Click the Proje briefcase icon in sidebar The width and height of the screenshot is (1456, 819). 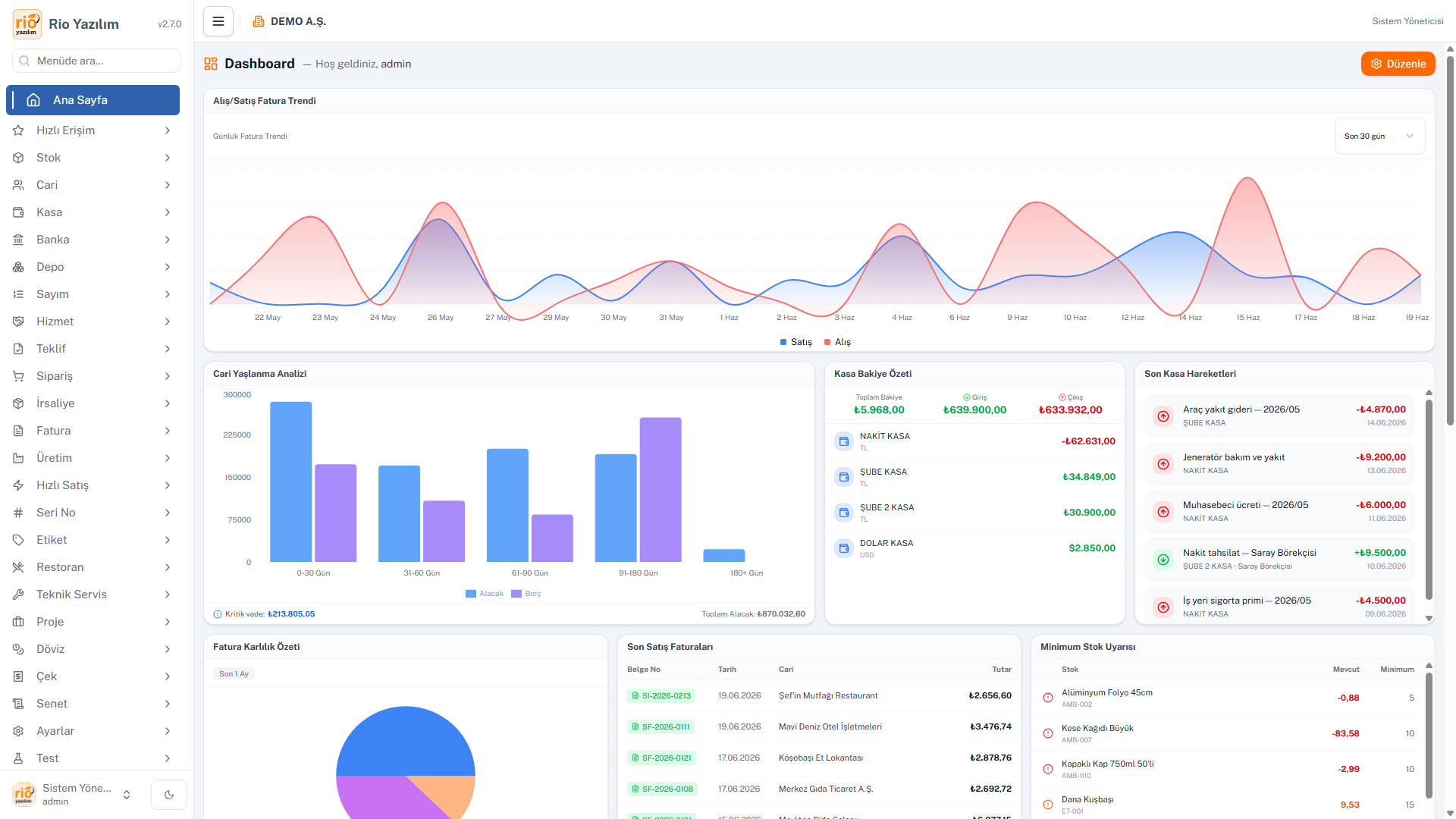pos(18,622)
